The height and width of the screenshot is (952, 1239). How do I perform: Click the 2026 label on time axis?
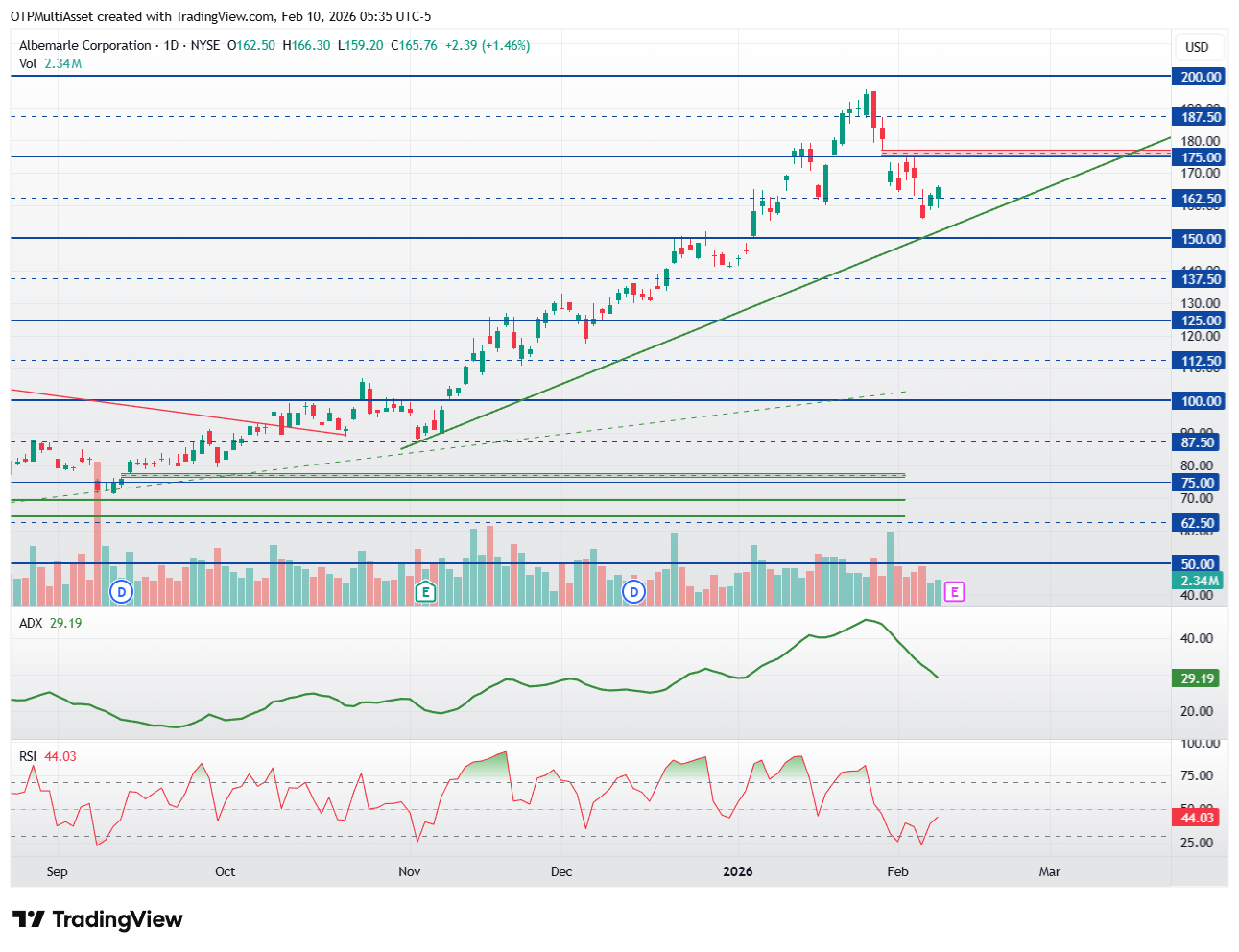click(737, 871)
